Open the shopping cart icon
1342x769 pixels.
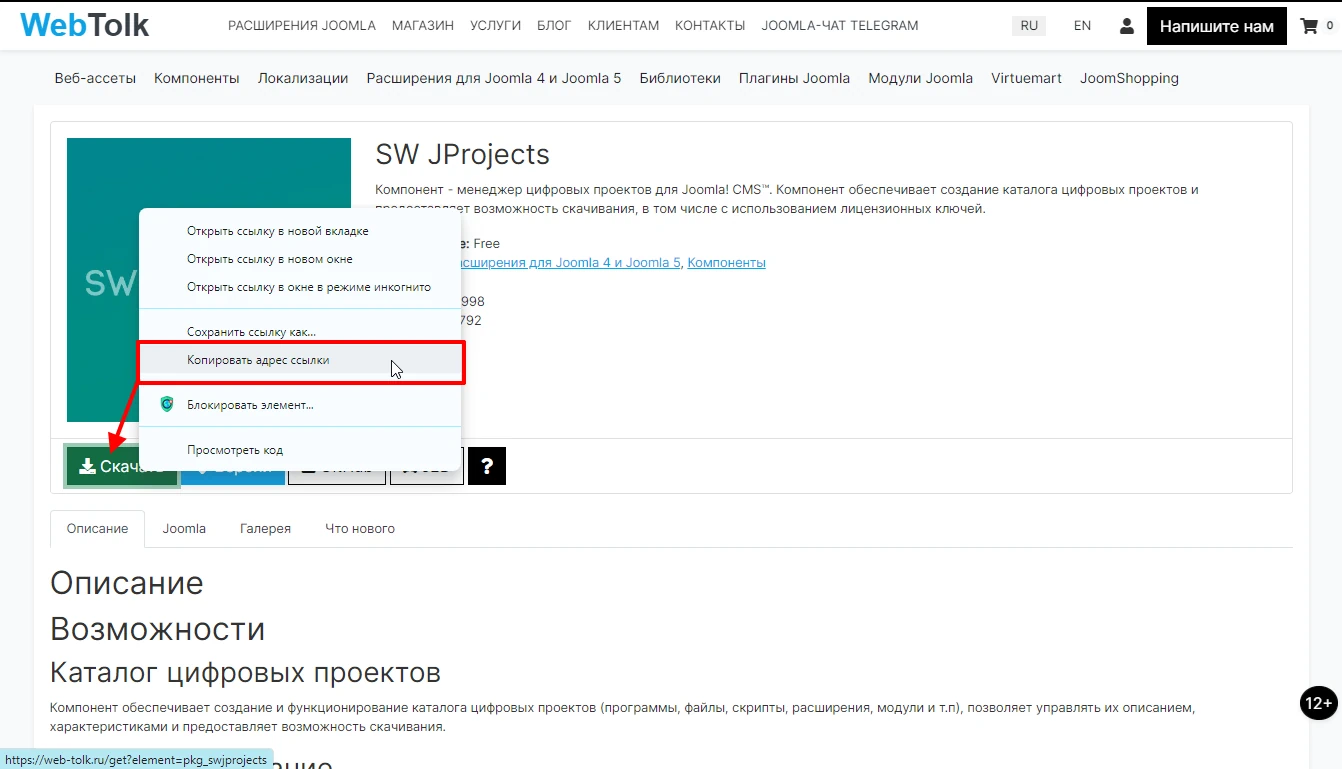pos(1309,26)
